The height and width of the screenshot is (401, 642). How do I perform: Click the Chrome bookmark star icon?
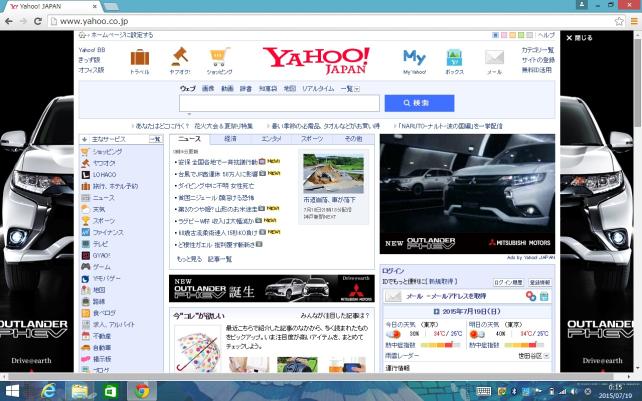pyautogui.click(x=619, y=21)
